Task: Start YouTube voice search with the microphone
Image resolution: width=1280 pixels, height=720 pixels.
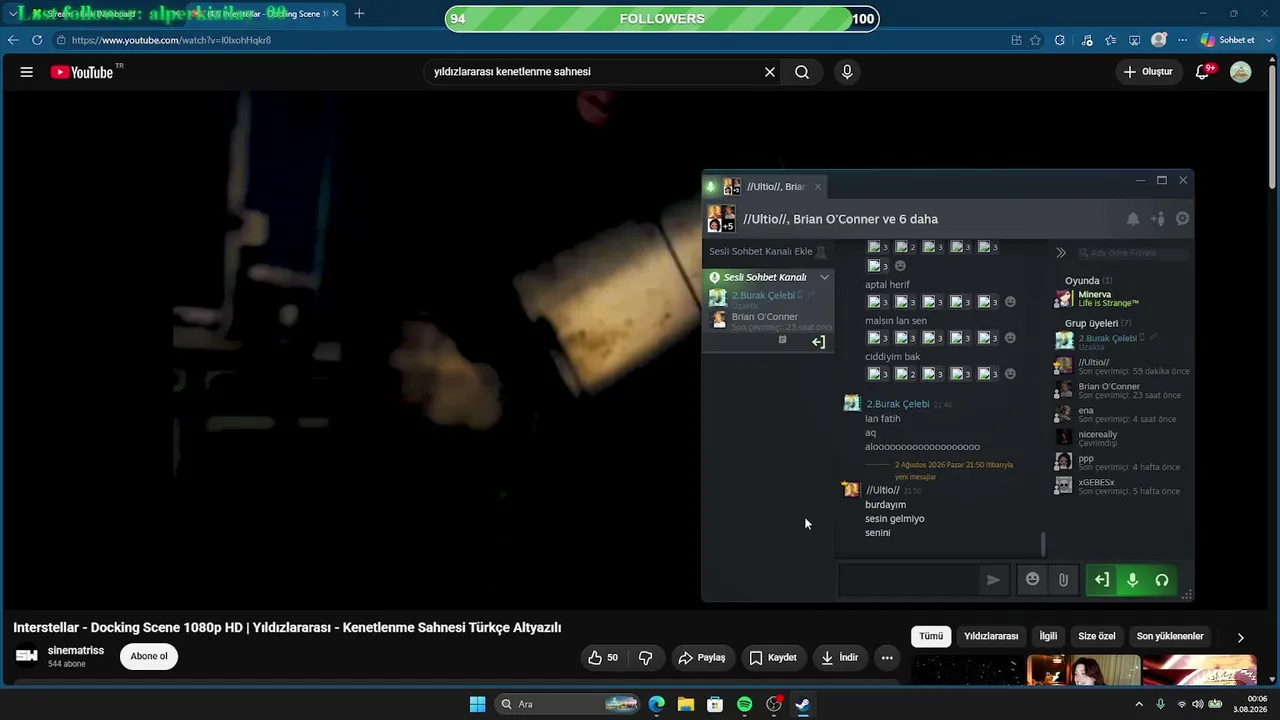Action: click(847, 72)
